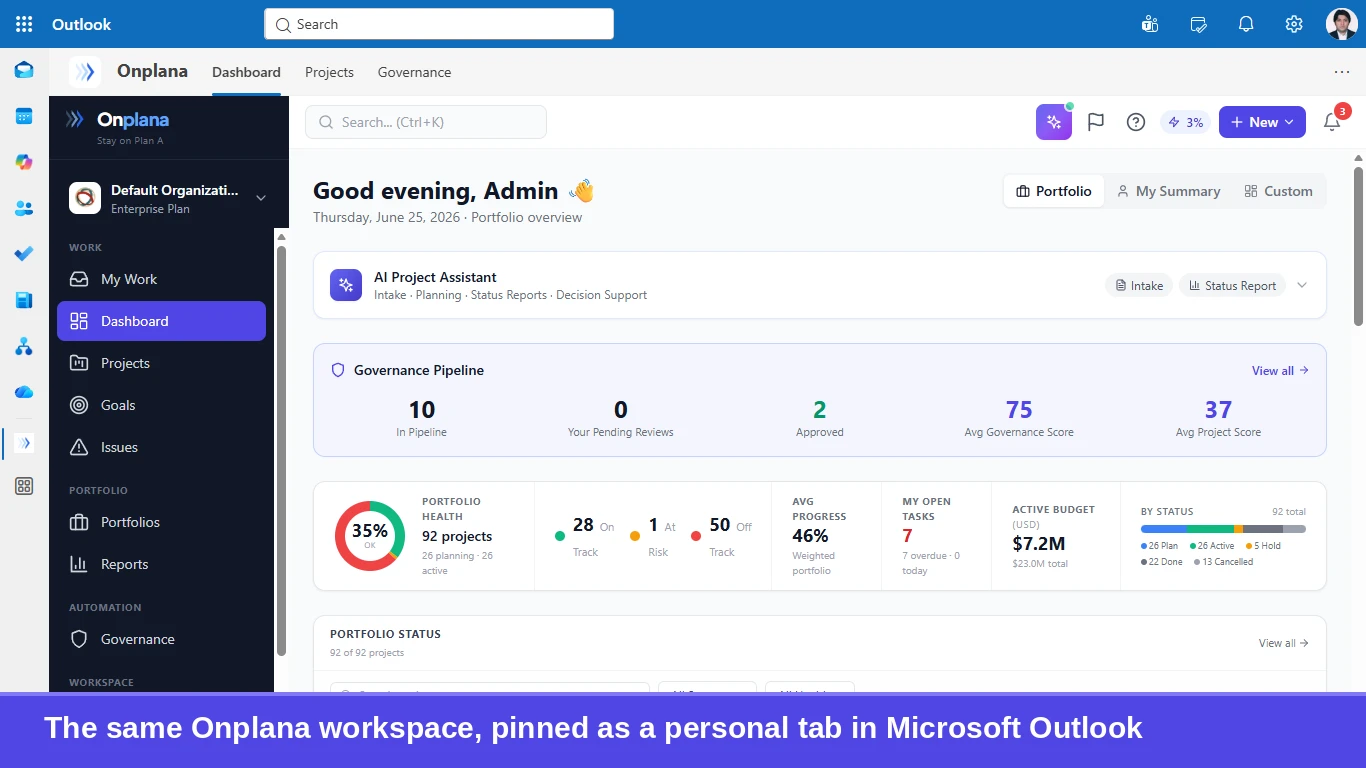1366x768 pixels.
Task: Click the 0 Your Pending Reviews count
Action: 620,409
